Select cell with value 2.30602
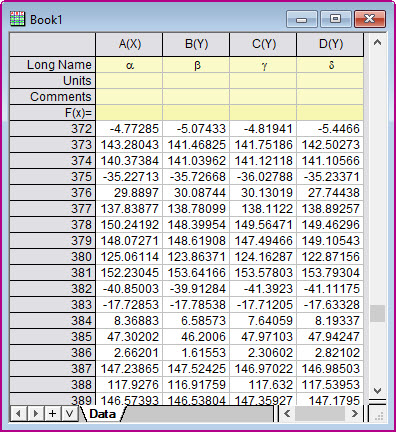396x432 pixels. [x=263, y=353]
